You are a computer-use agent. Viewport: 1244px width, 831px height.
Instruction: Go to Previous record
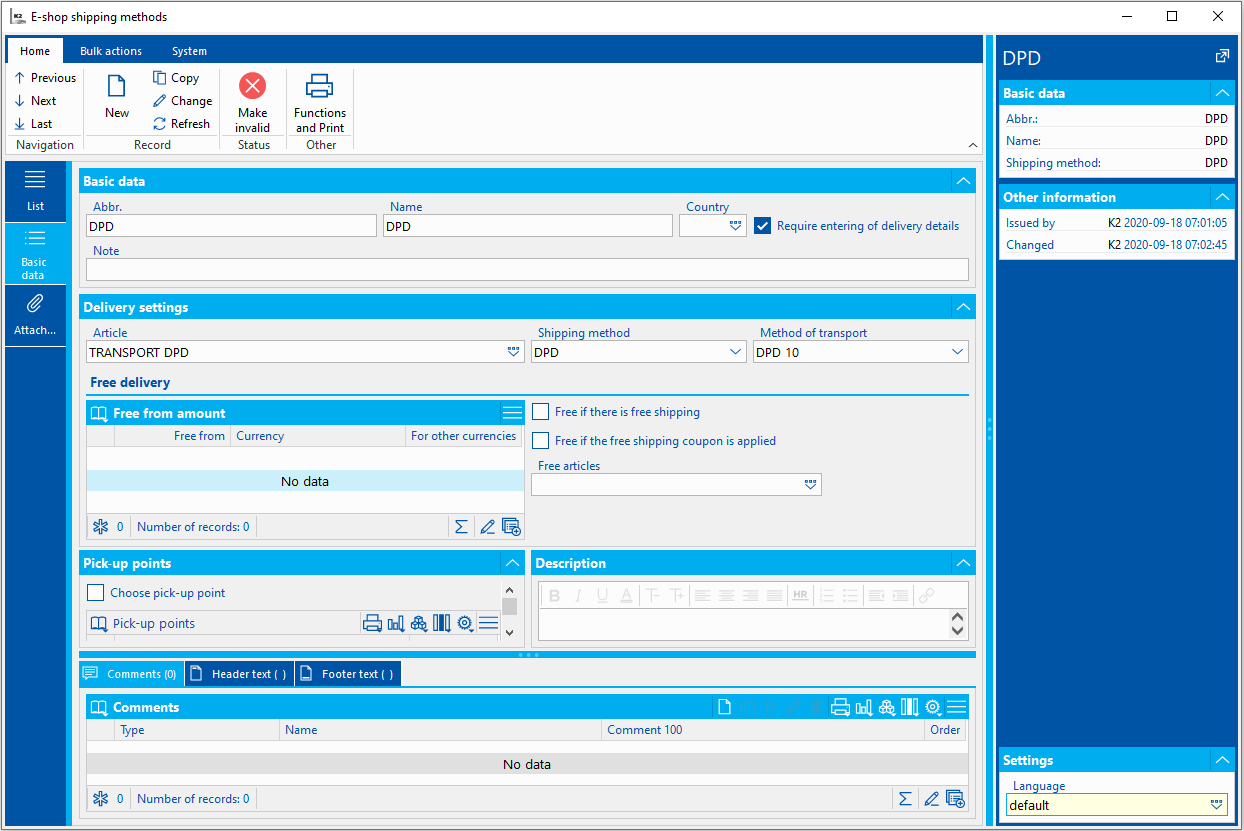(x=45, y=78)
